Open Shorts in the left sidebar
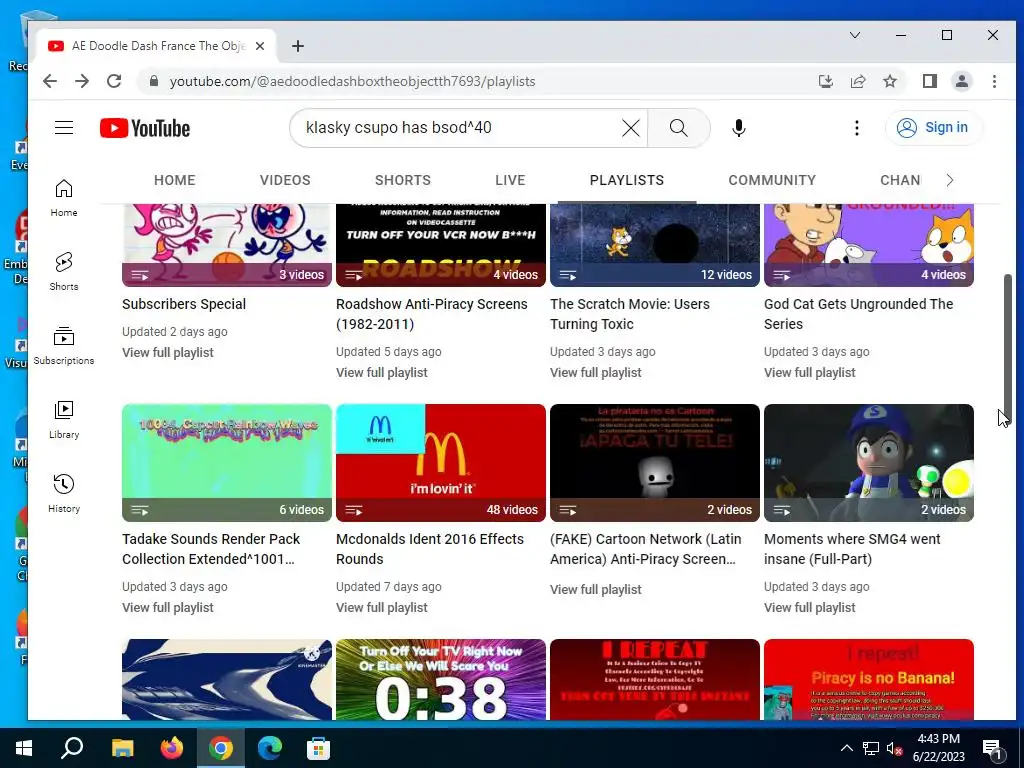Viewport: 1024px width, 768px height. [x=64, y=272]
